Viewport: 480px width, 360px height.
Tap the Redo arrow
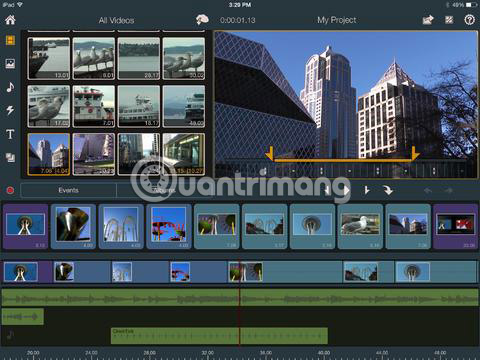coord(449,190)
